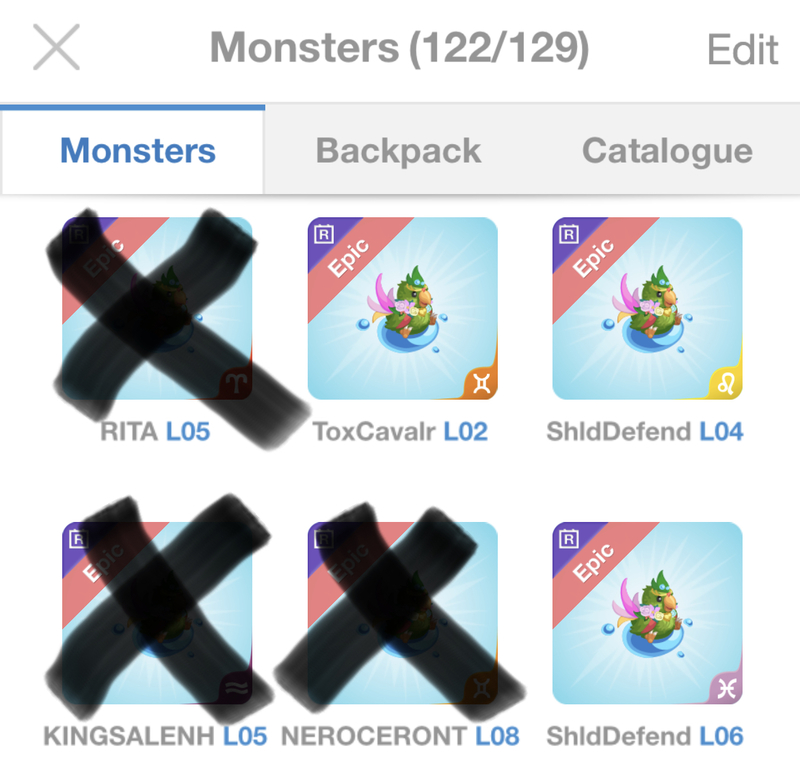Open the Catalogue tab
Image resolution: width=800 pixels, height=772 pixels.
tap(667, 151)
